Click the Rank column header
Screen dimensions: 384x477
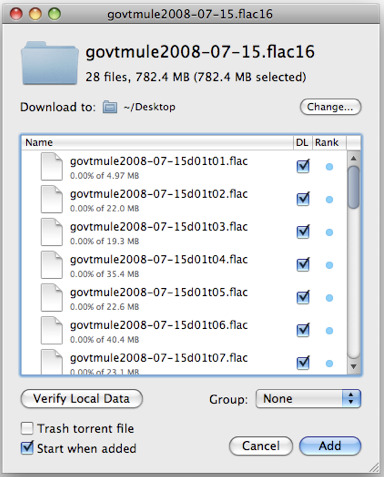[329, 143]
